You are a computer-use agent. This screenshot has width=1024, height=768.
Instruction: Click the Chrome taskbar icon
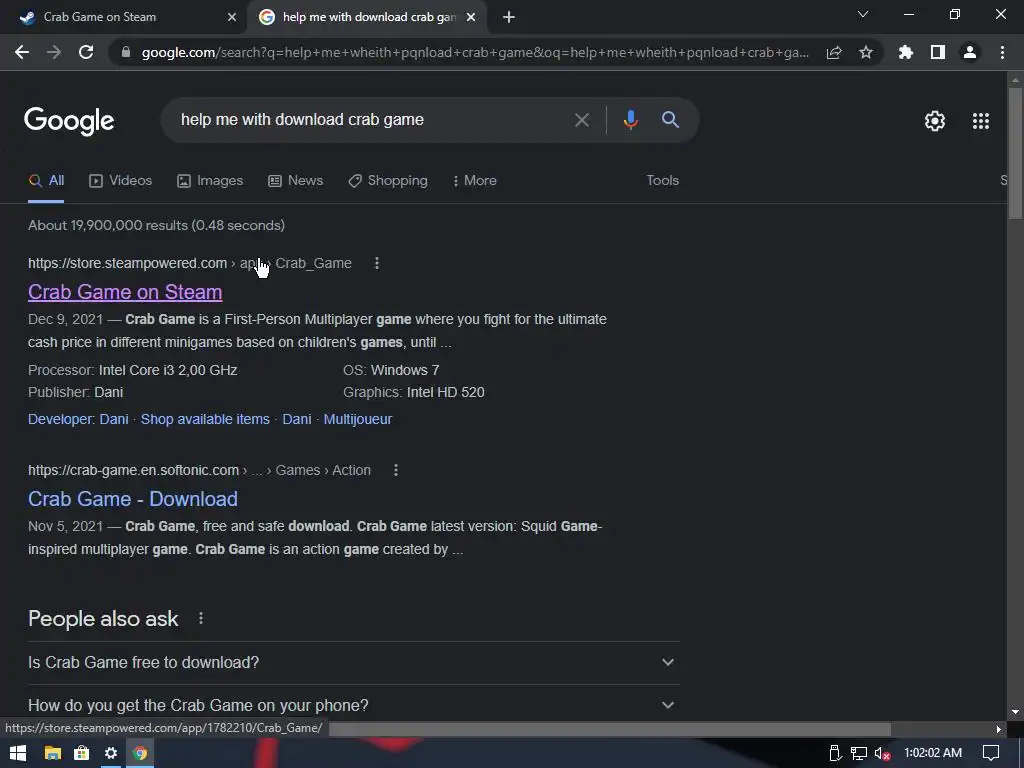[x=140, y=753]
